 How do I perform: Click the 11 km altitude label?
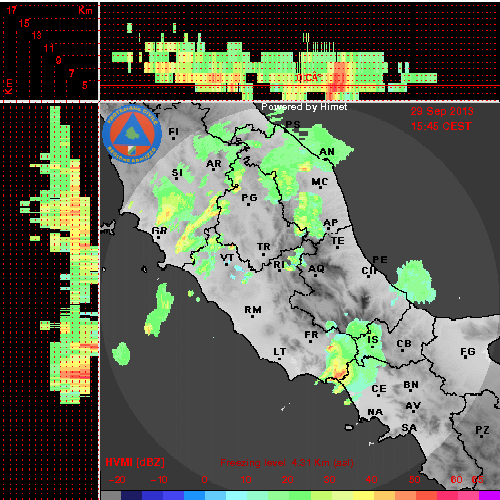click(x=49, y=48)
